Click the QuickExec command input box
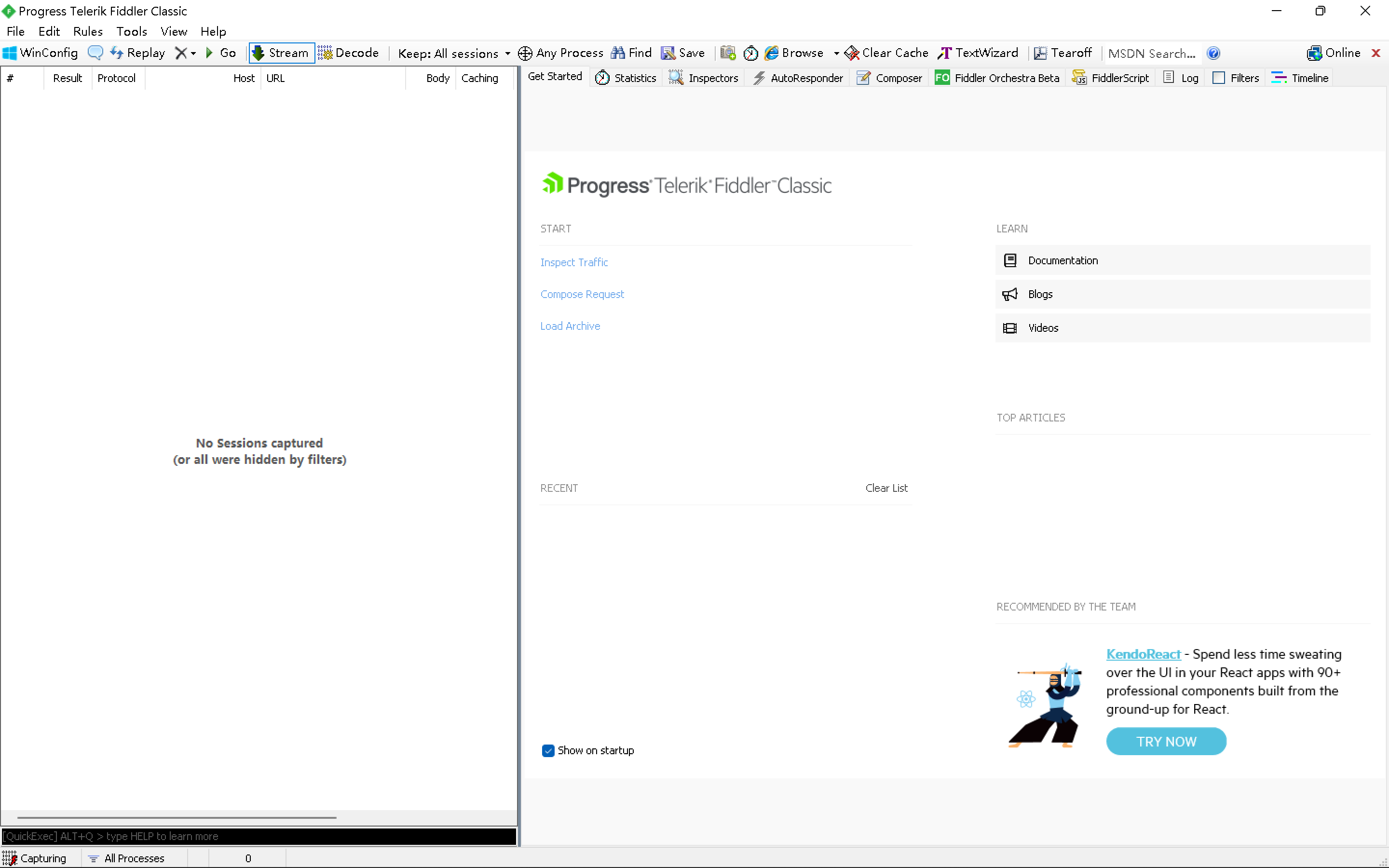The image size is (1389, 868). click(x=259, y=836)
